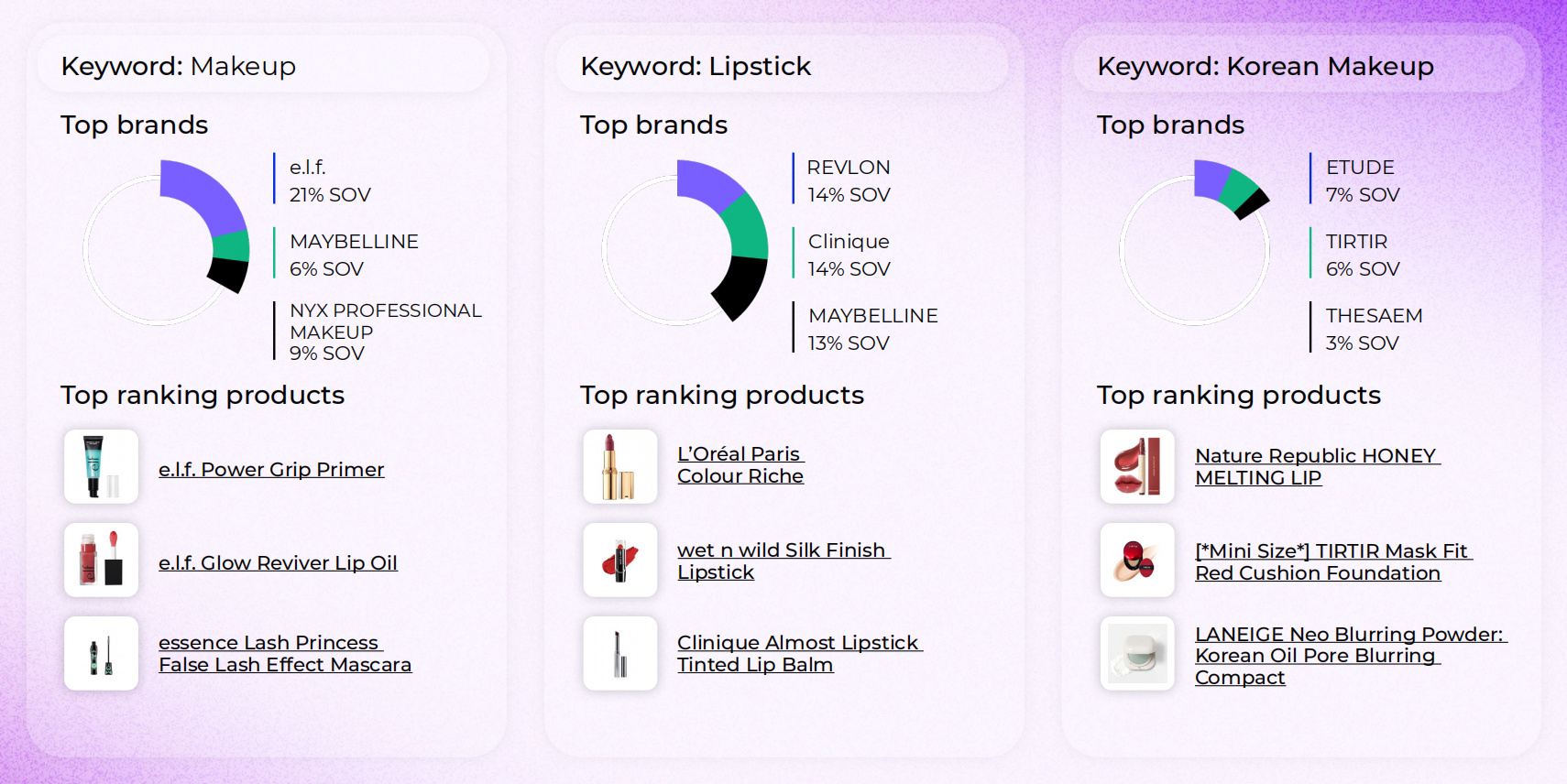This screenshot has width=1567, height=784.
Task: Click the Nature Republic Honey Melting Lip image
Action: [1137, 467]
